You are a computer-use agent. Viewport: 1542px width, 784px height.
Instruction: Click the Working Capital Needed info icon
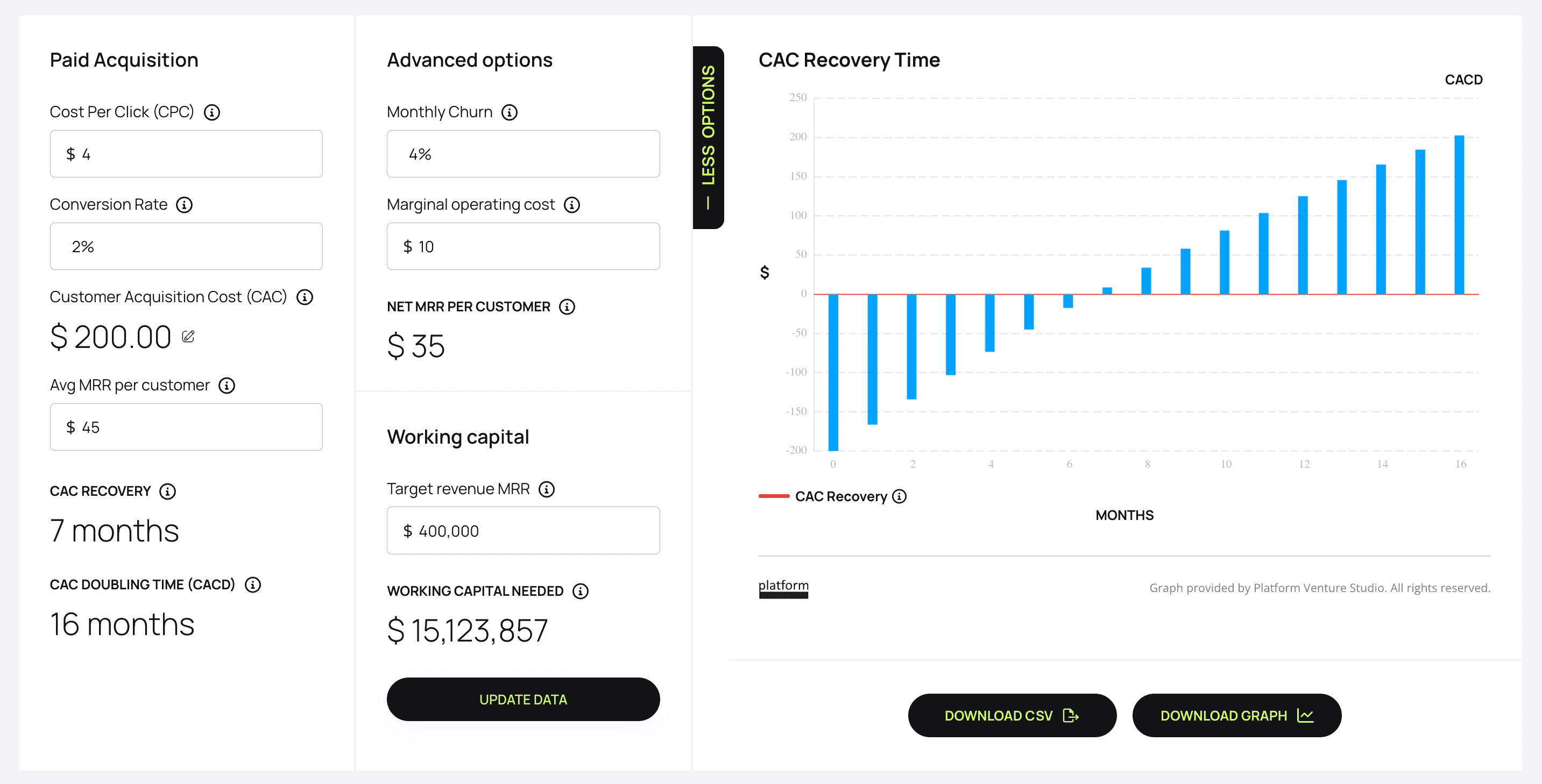coord(581,592)
